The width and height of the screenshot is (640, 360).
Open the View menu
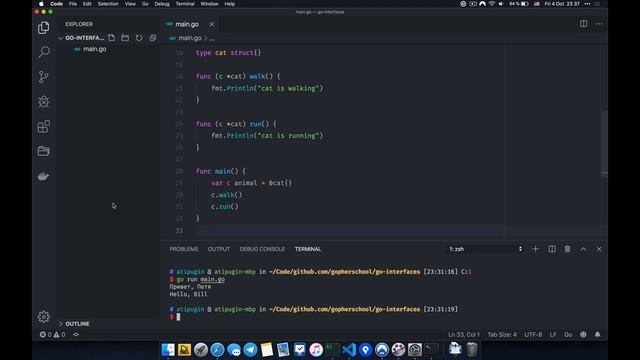130,4
